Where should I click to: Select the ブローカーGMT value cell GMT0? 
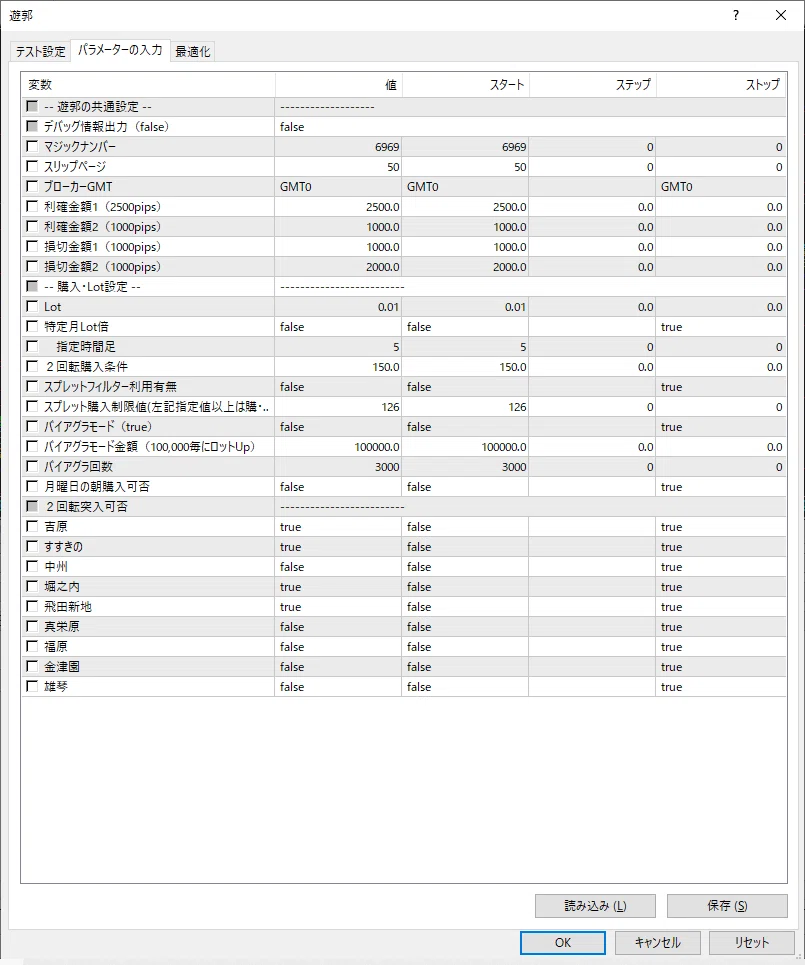click(338, 186)
